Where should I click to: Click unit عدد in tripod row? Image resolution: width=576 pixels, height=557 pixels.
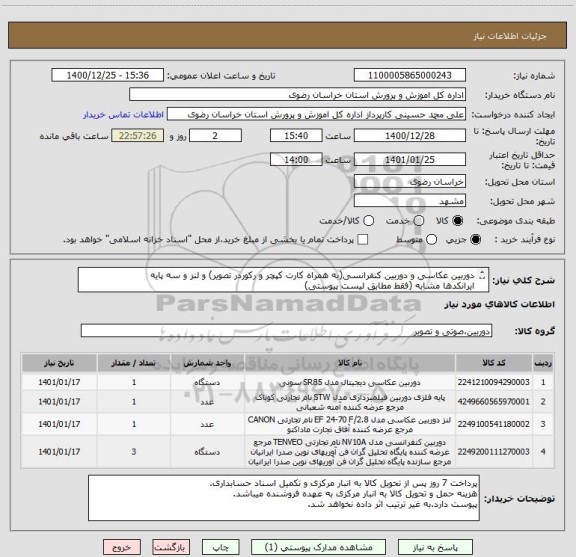pos(207,402)
